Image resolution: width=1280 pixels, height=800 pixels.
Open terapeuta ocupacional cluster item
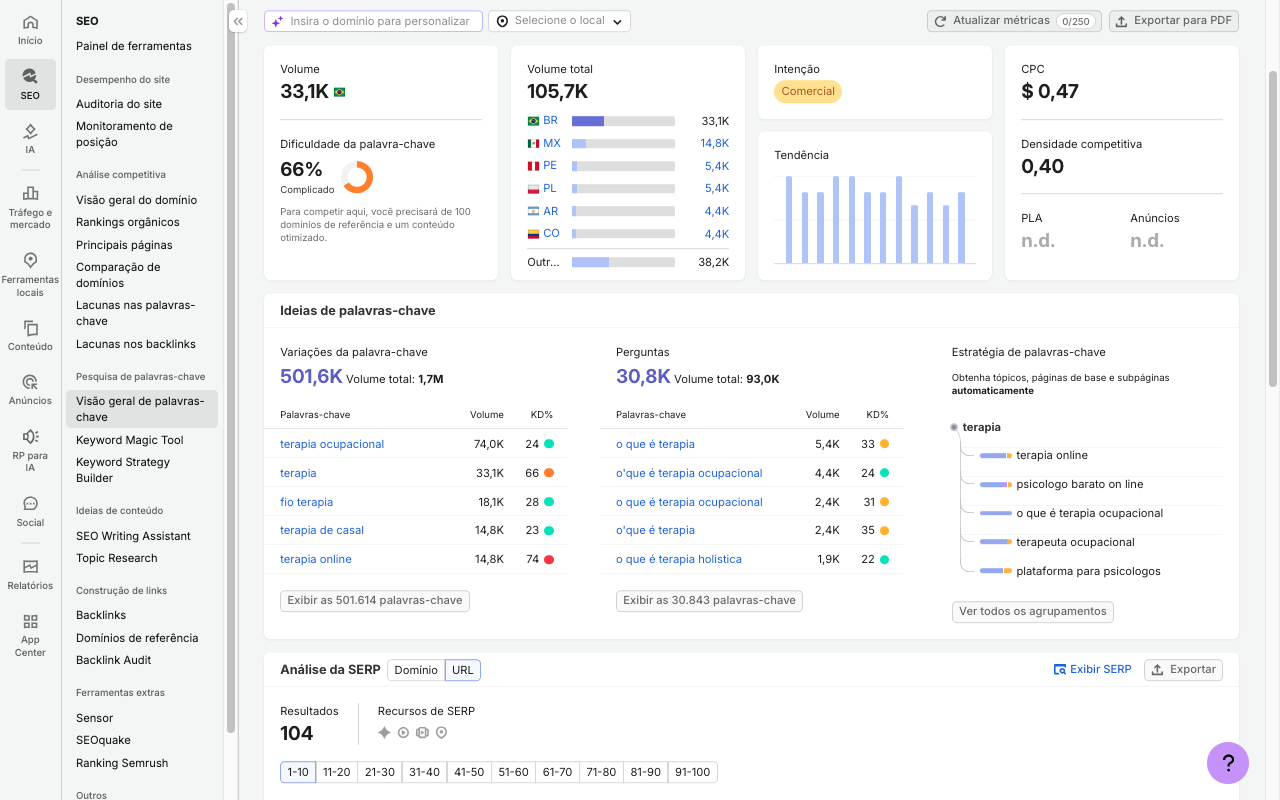pyautogui.click(x=1075, y=542)
